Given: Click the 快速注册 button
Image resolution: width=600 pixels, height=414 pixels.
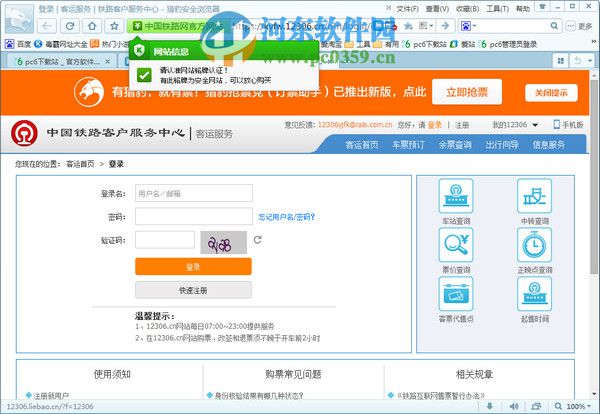Looking at the screenshot, I should pyautogui.click(x=193, y=290).
